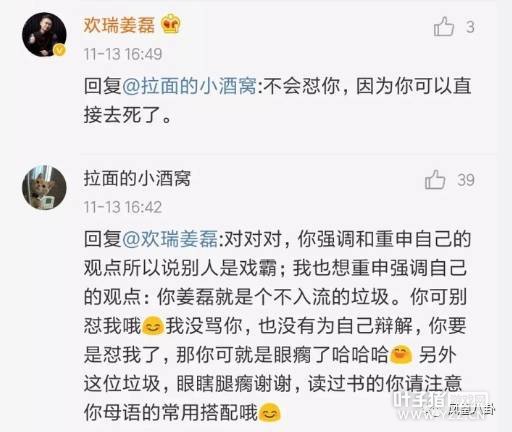Select the timestamp 11-13 16:49

point(123,54)
